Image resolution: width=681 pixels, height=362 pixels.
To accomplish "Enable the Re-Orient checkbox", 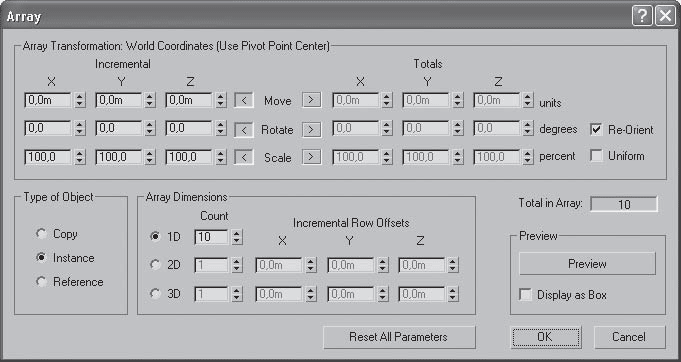I will (596, 129).
